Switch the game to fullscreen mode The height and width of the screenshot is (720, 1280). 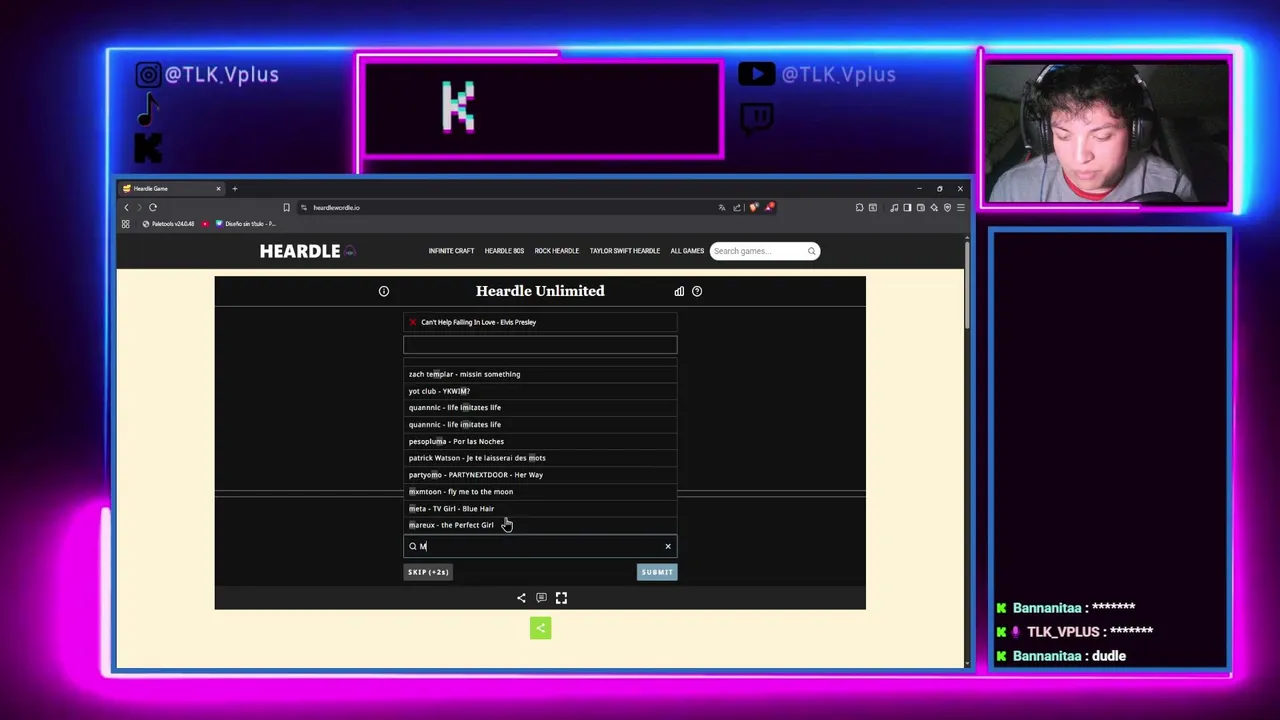561,598
